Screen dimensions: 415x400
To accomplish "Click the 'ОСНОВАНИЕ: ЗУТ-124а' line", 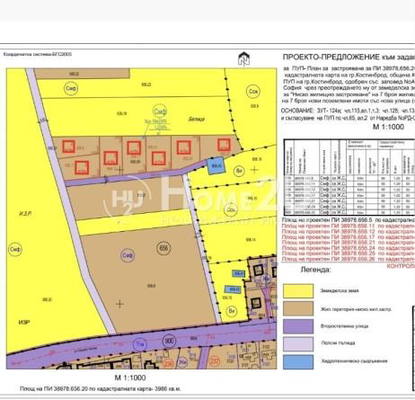I will coord(348,111).
